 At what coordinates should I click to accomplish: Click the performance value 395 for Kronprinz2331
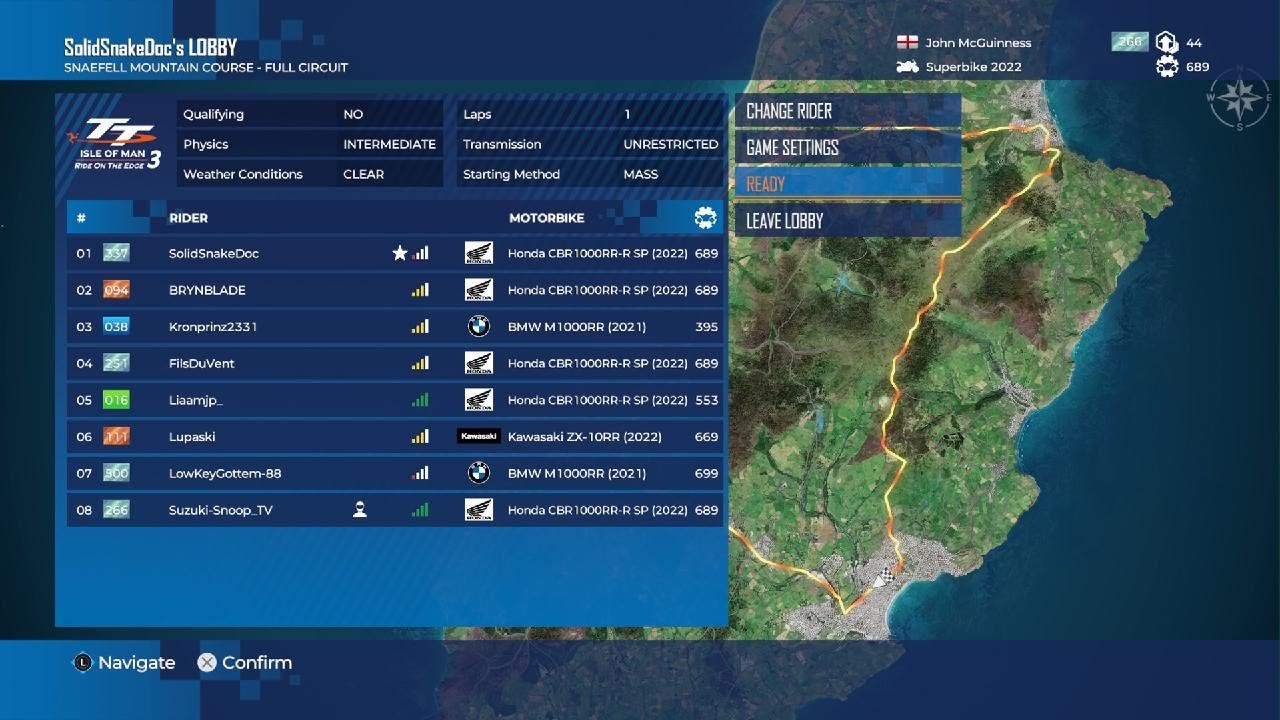[707, 327]
